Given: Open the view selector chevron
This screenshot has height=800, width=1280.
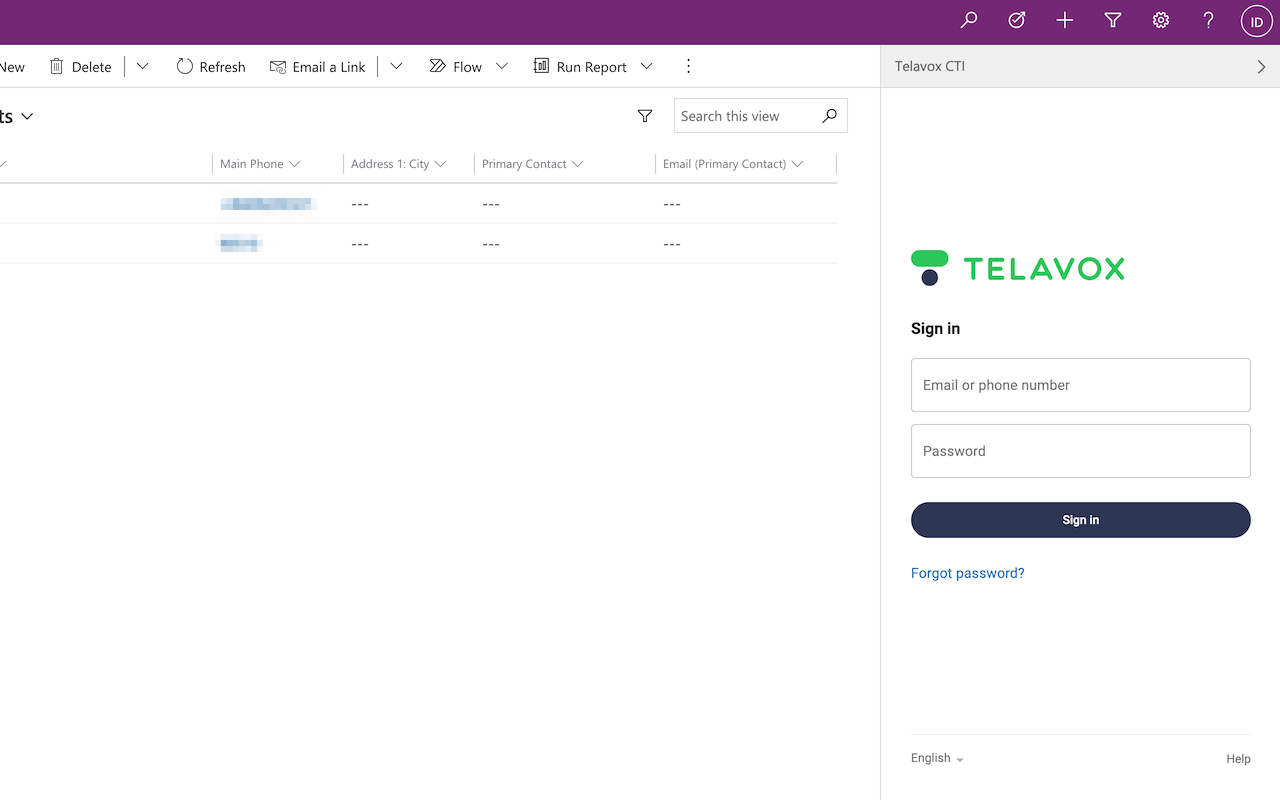Looking at the screenshot, I should (x=27, y=116).
